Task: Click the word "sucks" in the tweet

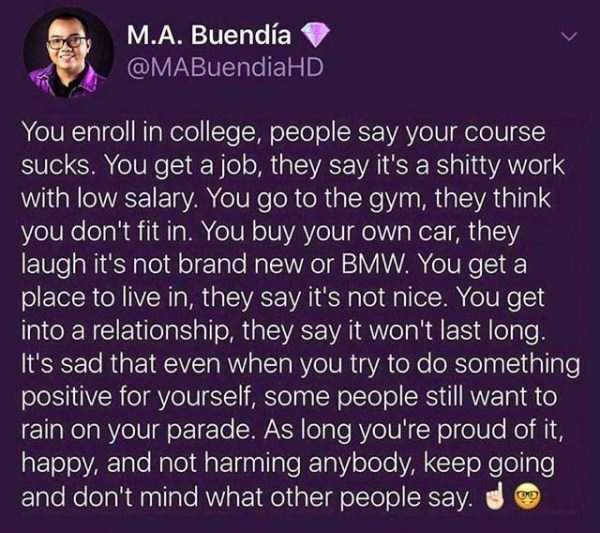Action: point(56,166)
